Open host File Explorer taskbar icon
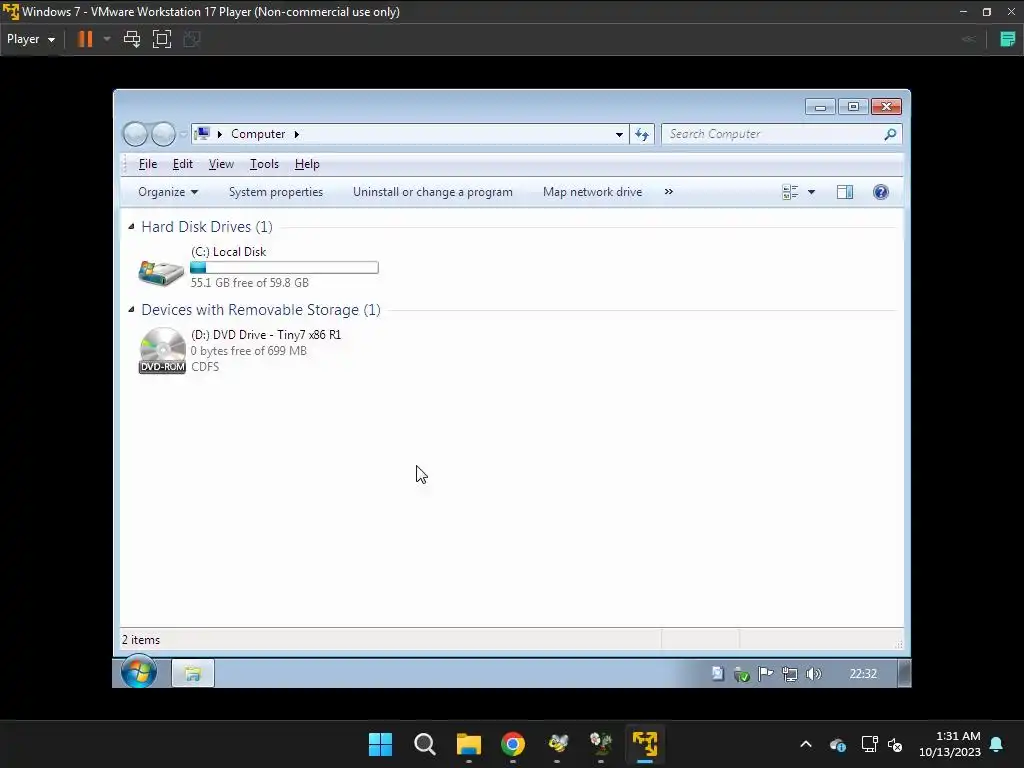Viewport: 1024px width, 768px height. [469, 744]
